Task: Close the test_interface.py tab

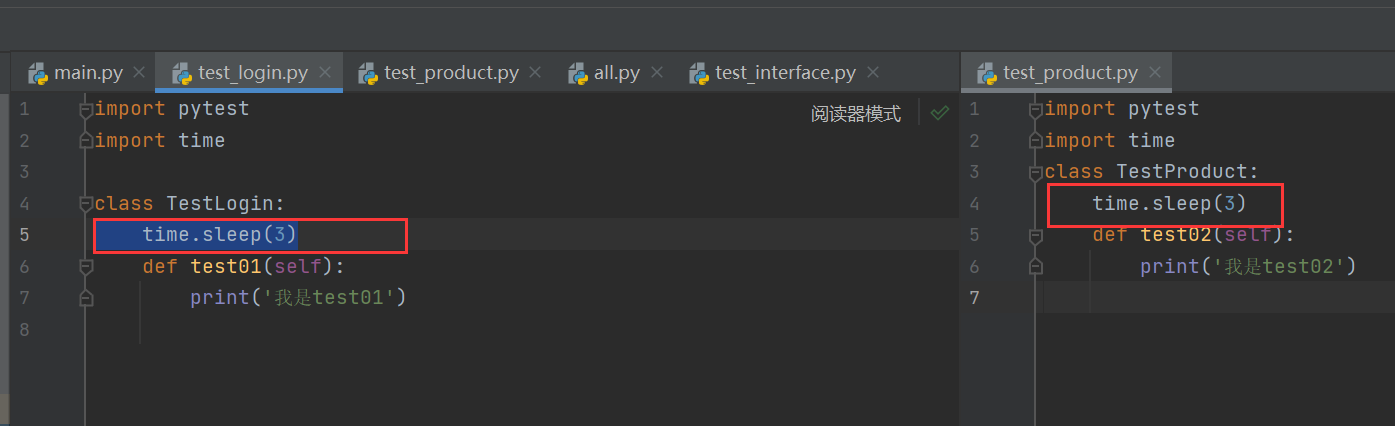Action: pos(873,73)
